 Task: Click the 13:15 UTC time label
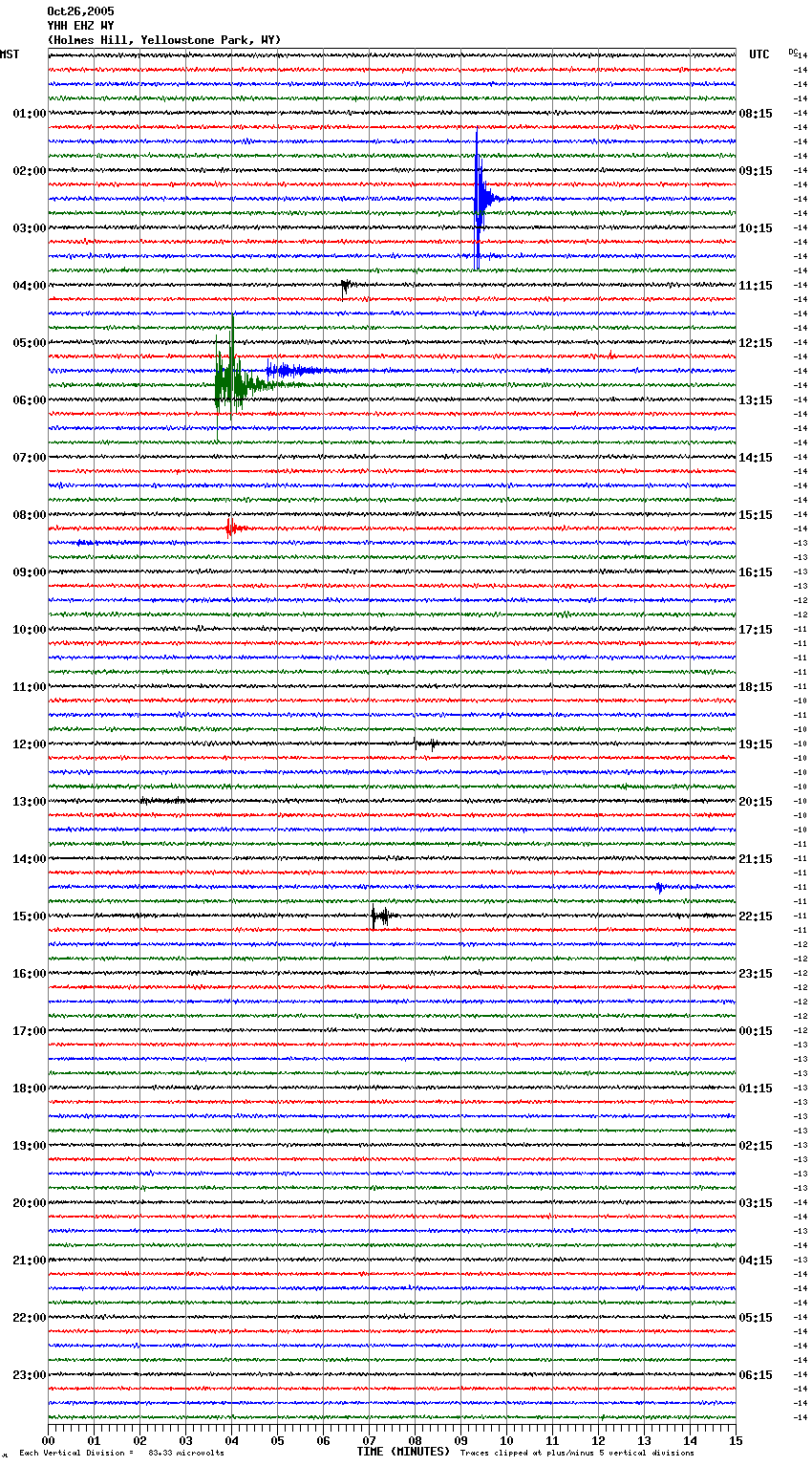[x=756, y=400]
